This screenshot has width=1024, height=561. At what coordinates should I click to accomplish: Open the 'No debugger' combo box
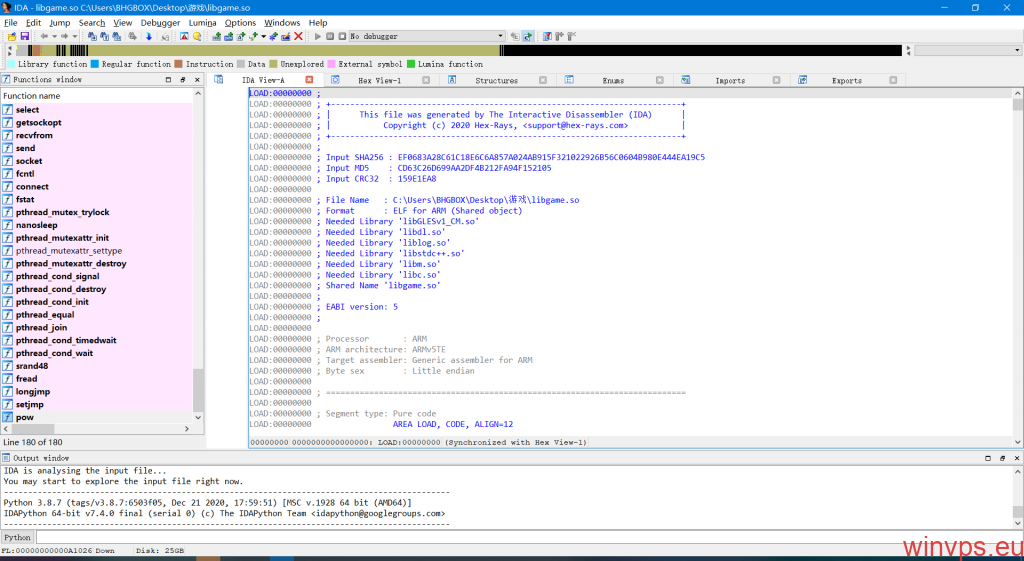pyautogui.click(x=427, y=37)
